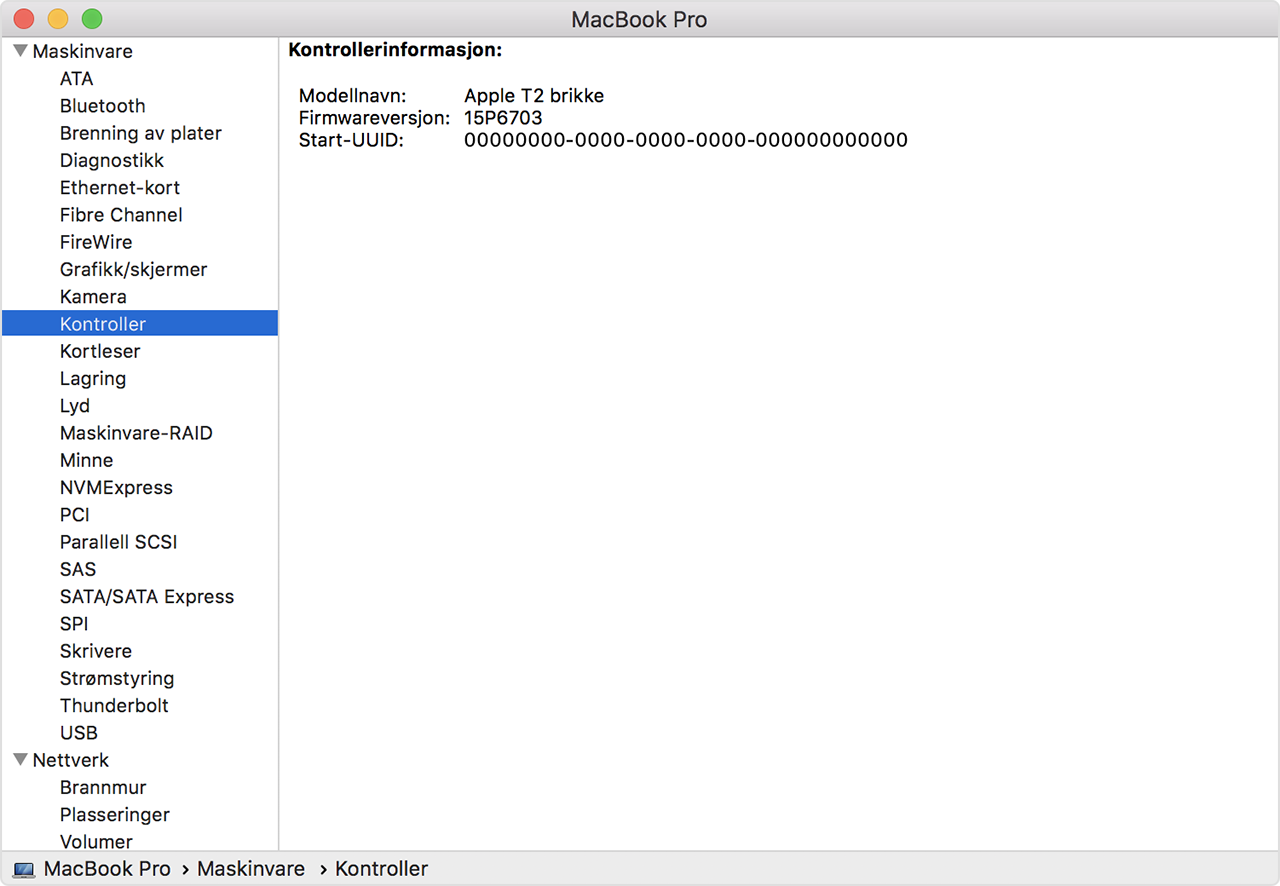Open the Grafikk/skjermer hardware entry
Viewport: 1280px width, 886px height.
(x=133, y=270)
